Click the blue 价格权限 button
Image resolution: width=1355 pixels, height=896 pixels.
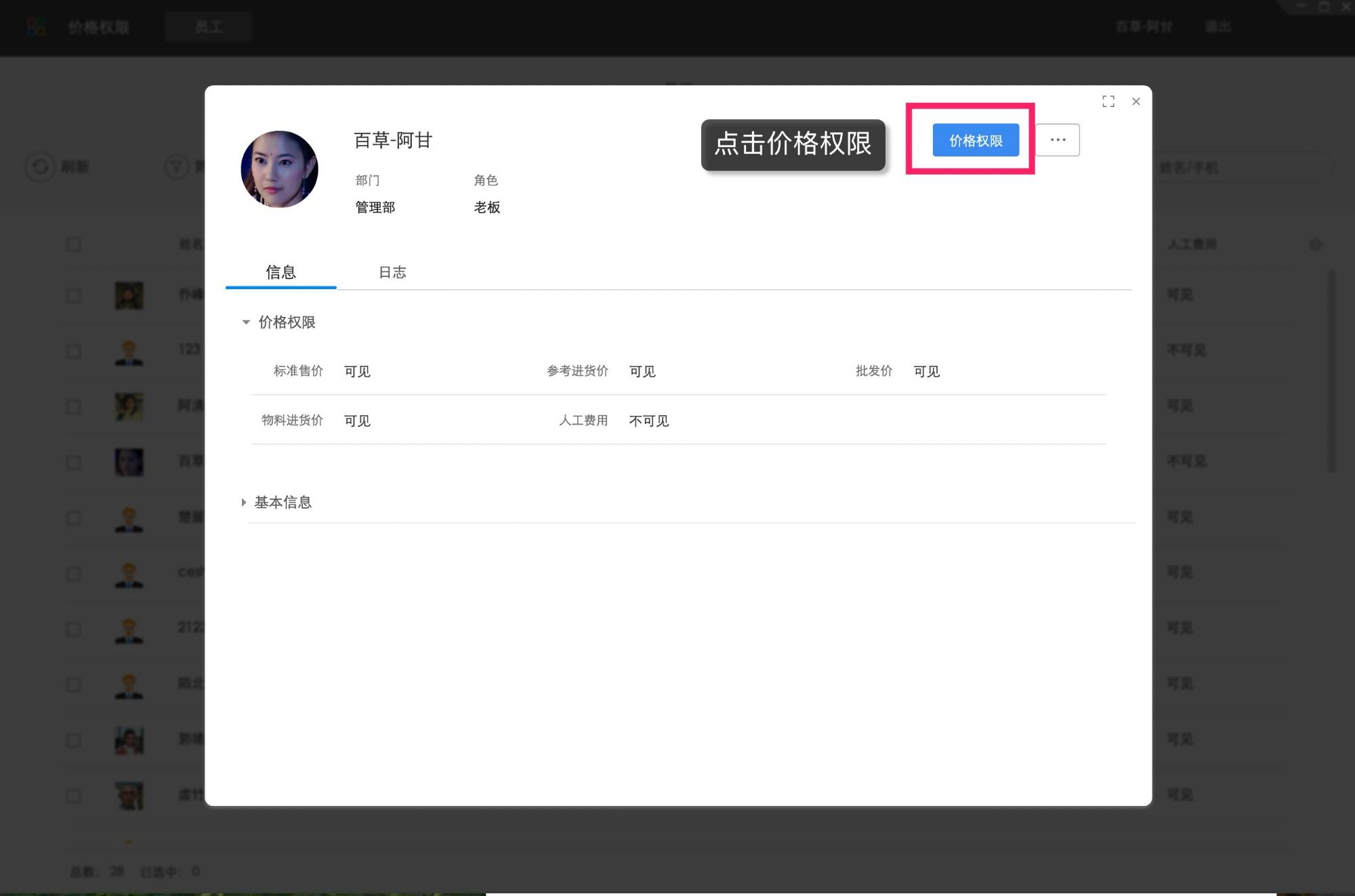[976, 140]
